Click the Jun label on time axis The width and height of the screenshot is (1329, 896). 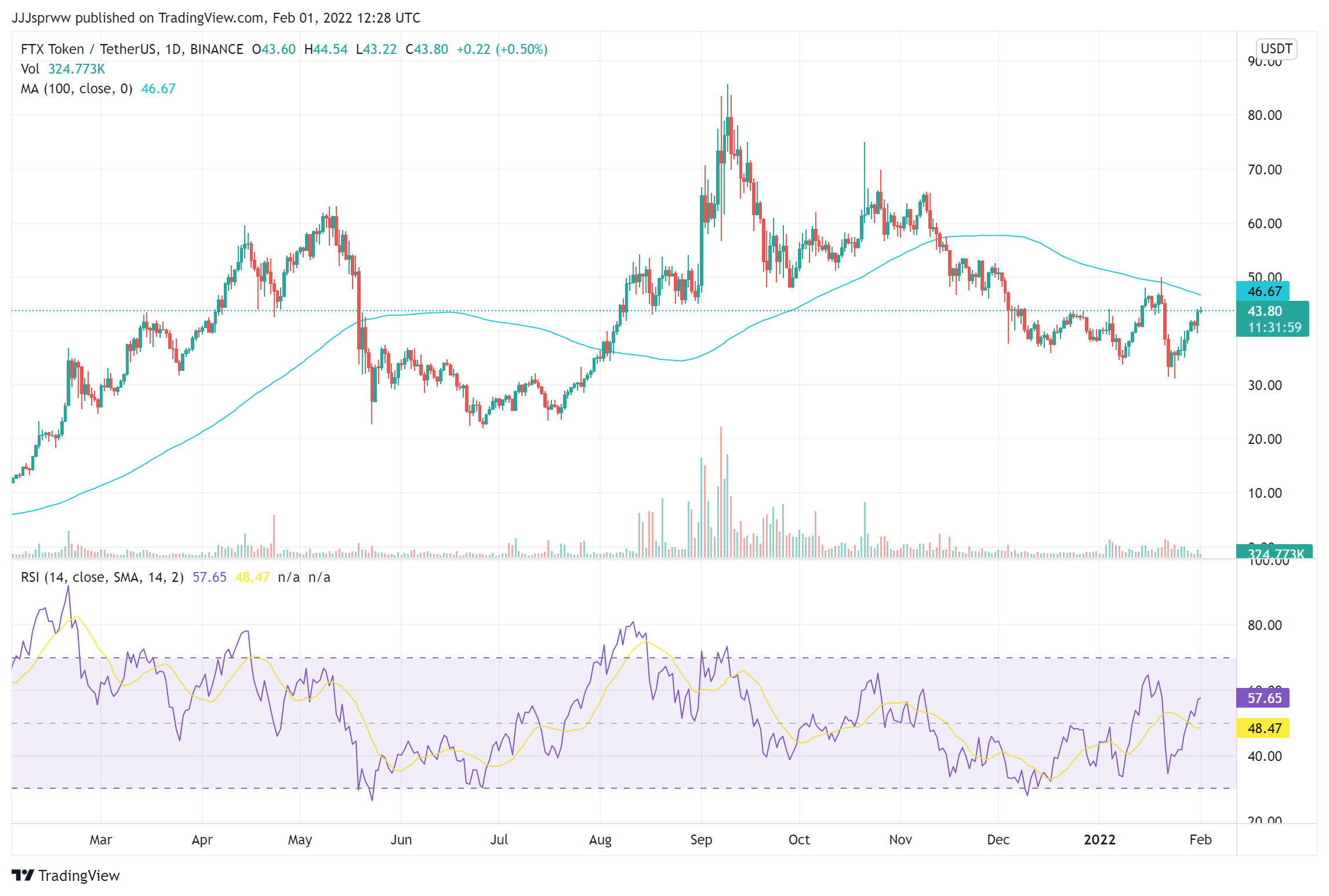click(x=401, y=840)
